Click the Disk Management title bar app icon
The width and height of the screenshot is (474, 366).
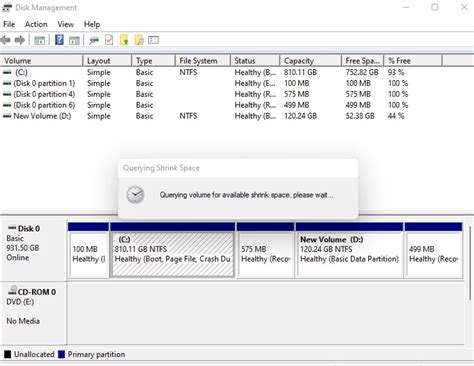click(7, 8)
